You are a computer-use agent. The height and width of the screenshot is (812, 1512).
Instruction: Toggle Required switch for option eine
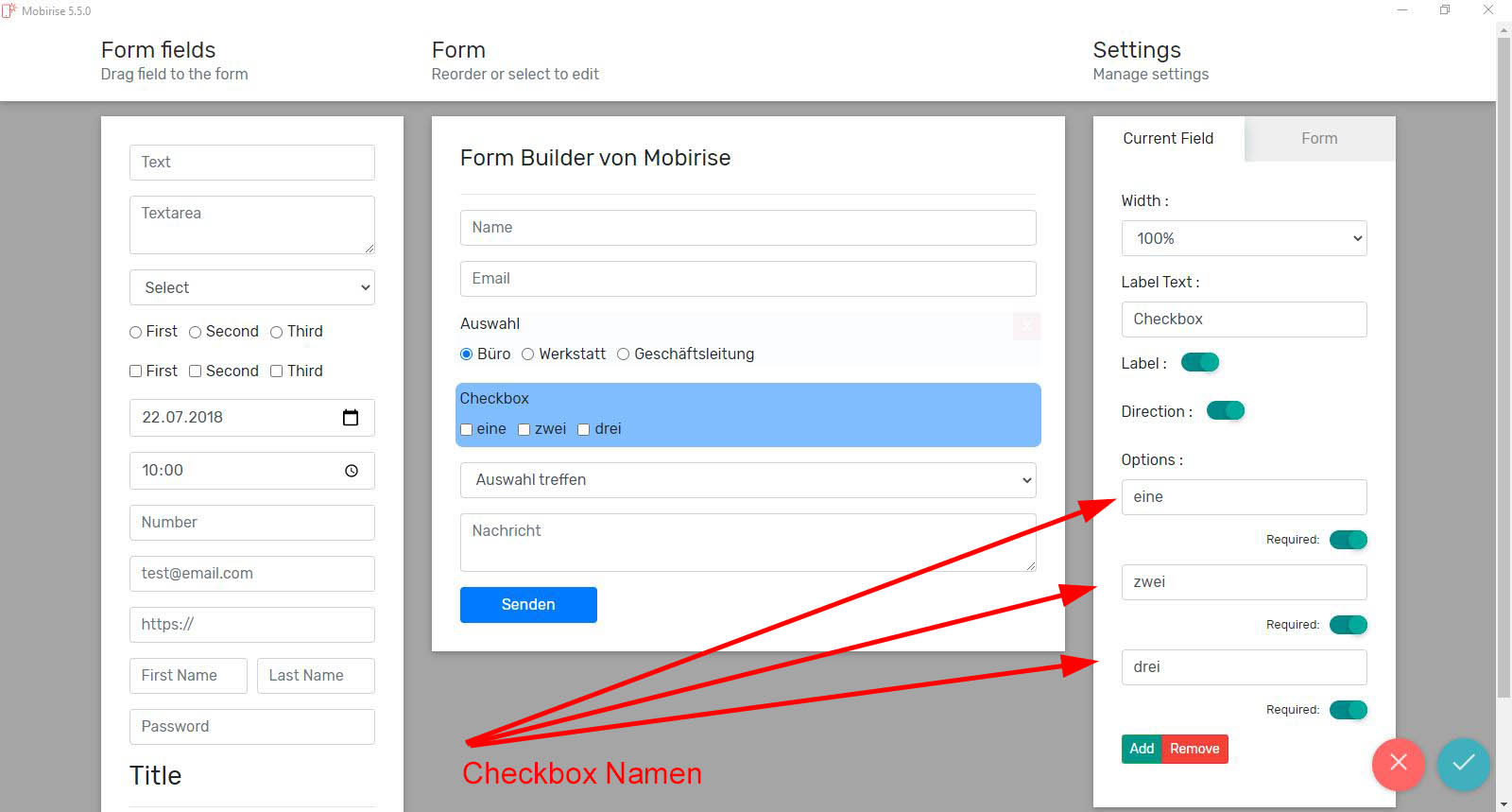click(1348, 540)
